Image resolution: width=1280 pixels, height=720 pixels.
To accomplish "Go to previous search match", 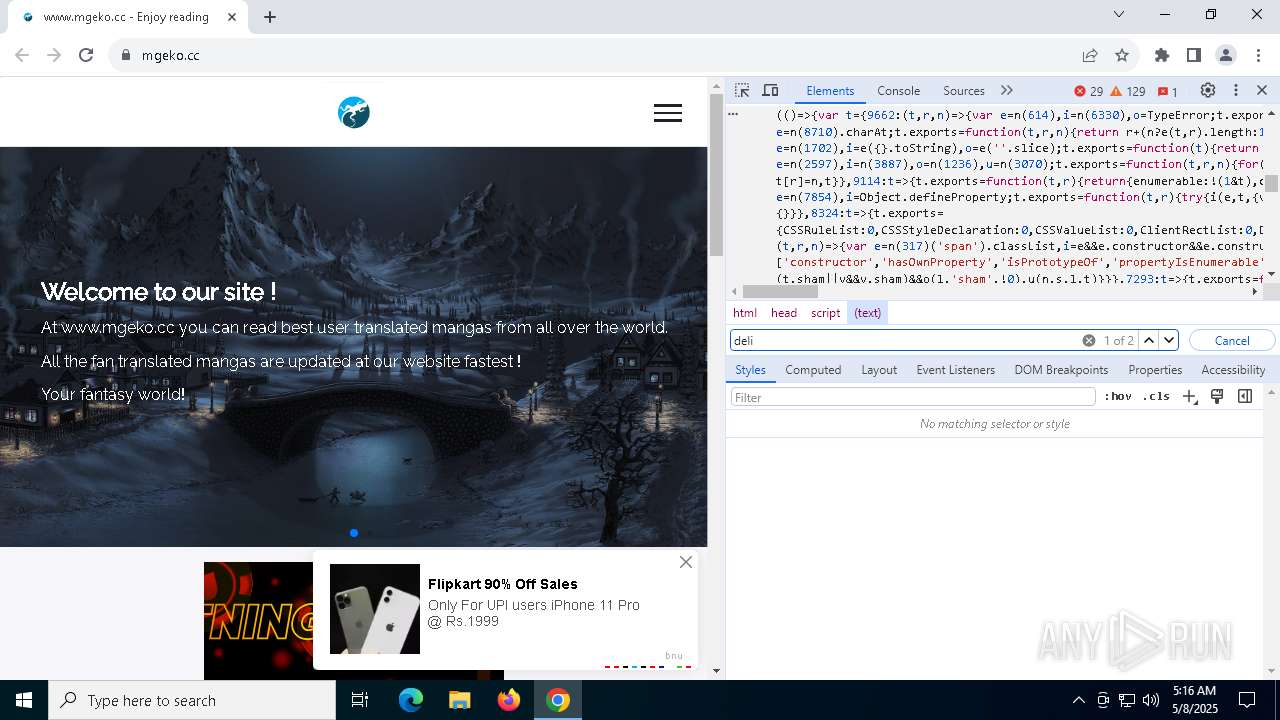I will (x=1149, y=340).
